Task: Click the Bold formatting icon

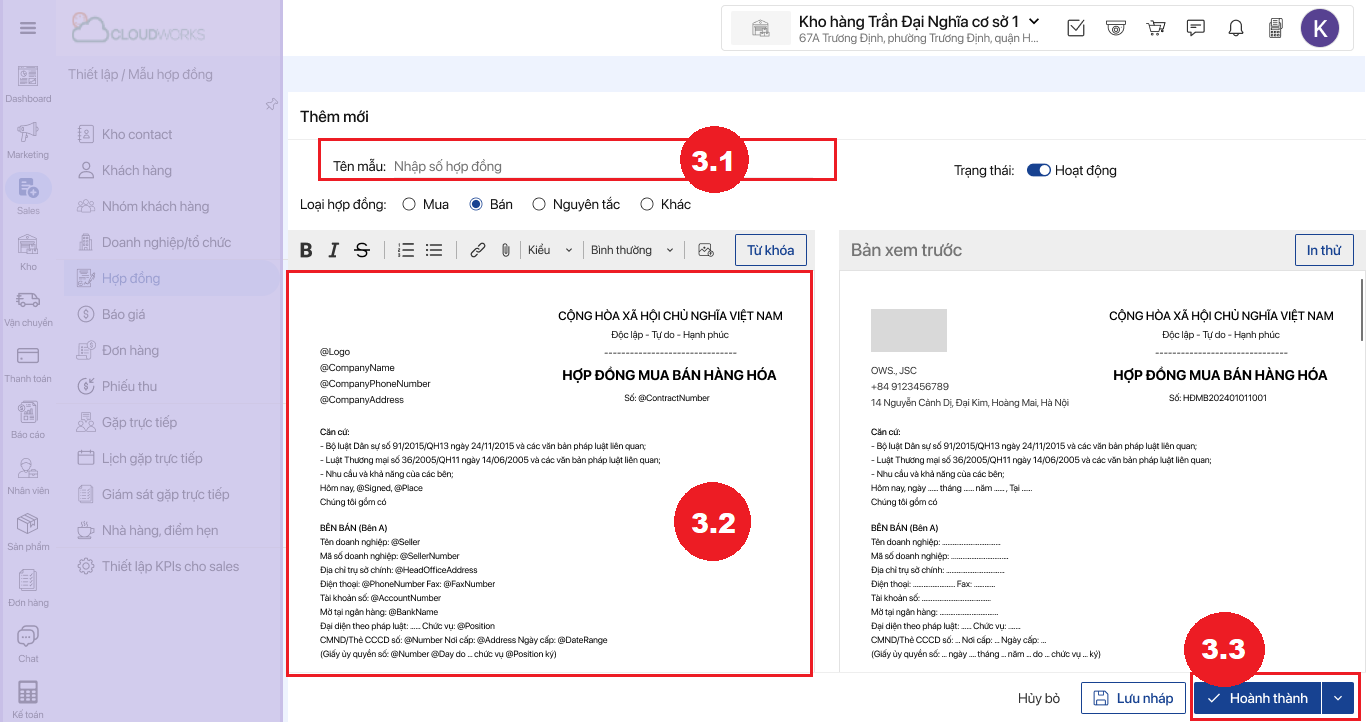Action: pos(307,250)
